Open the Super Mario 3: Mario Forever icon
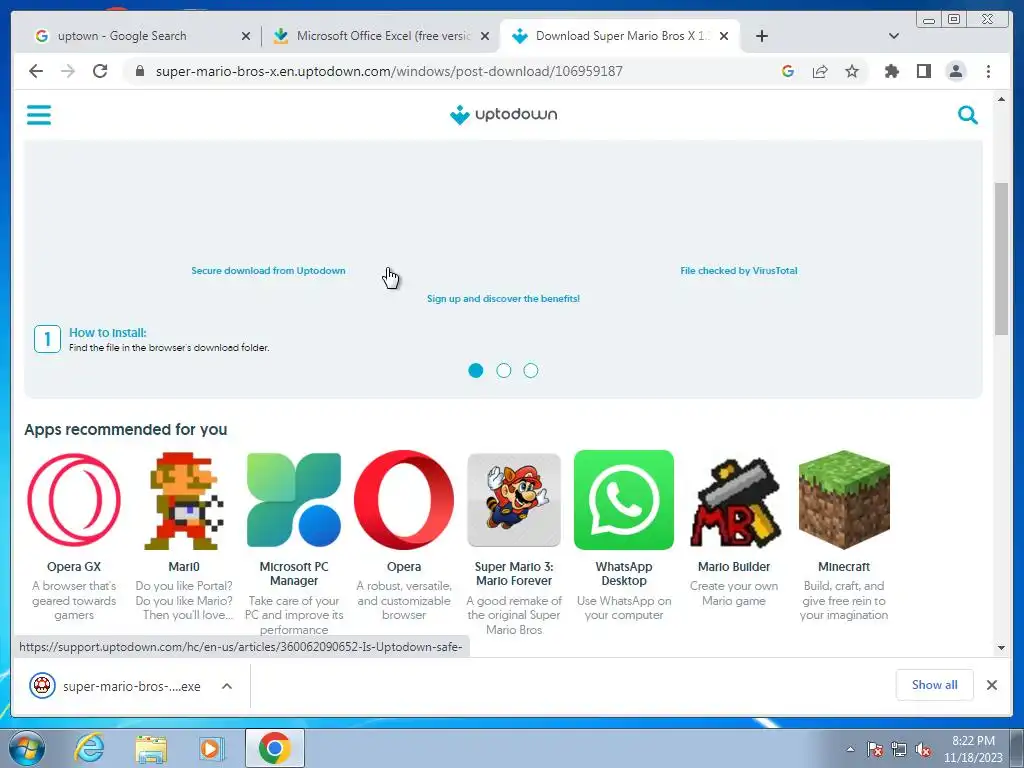Viewport: 1024px width, 768px height. tap(514, 500)
